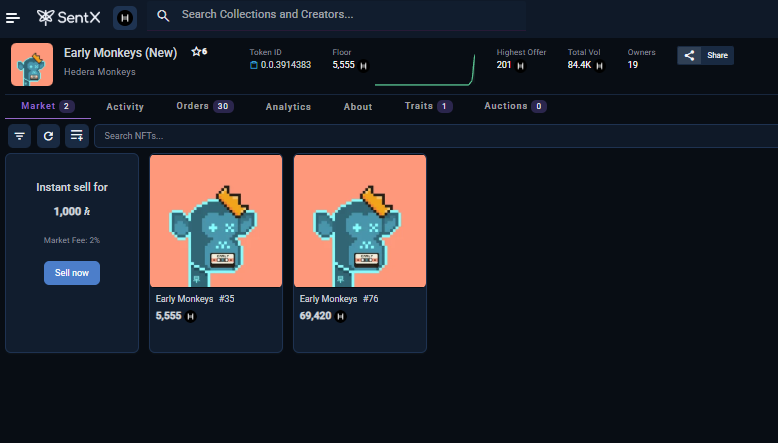The image size is (778, 443).
Task: Click the Floor 5,555 value in header
Action: coord(343,65)
